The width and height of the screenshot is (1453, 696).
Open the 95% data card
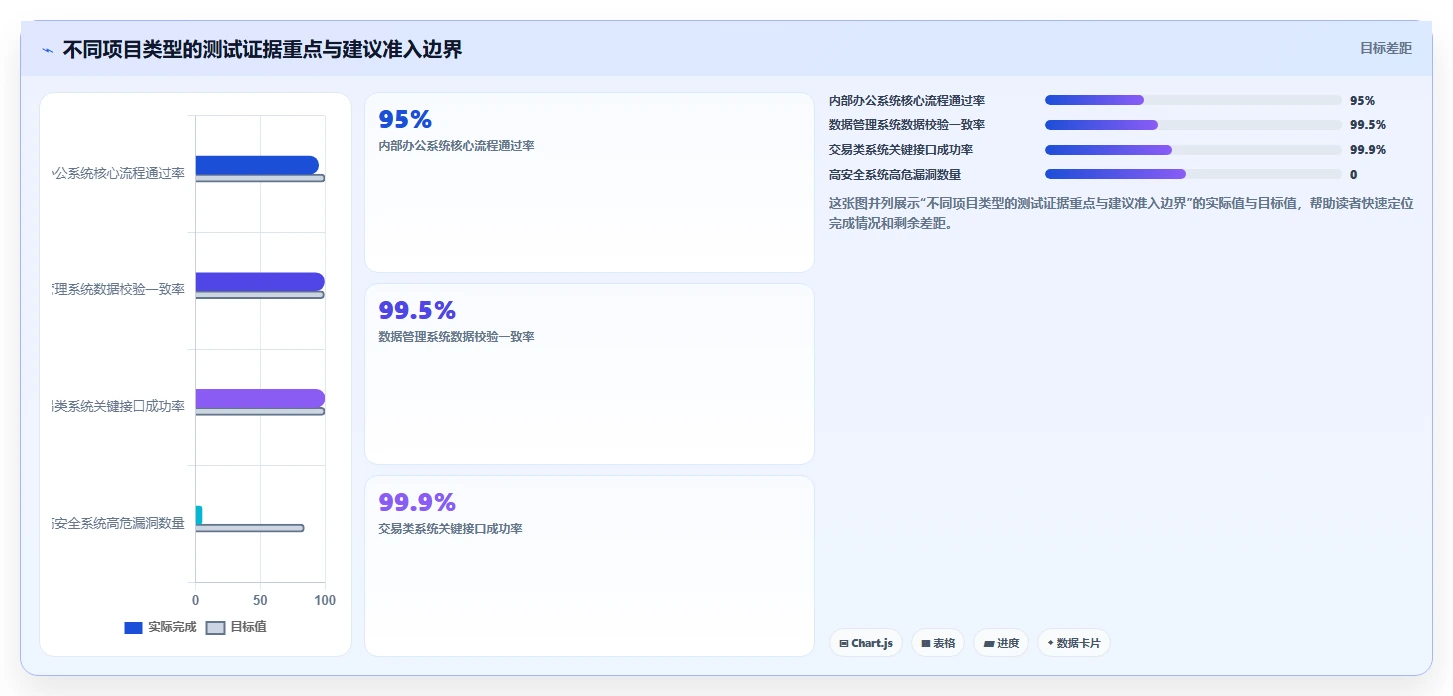point(589,182)
